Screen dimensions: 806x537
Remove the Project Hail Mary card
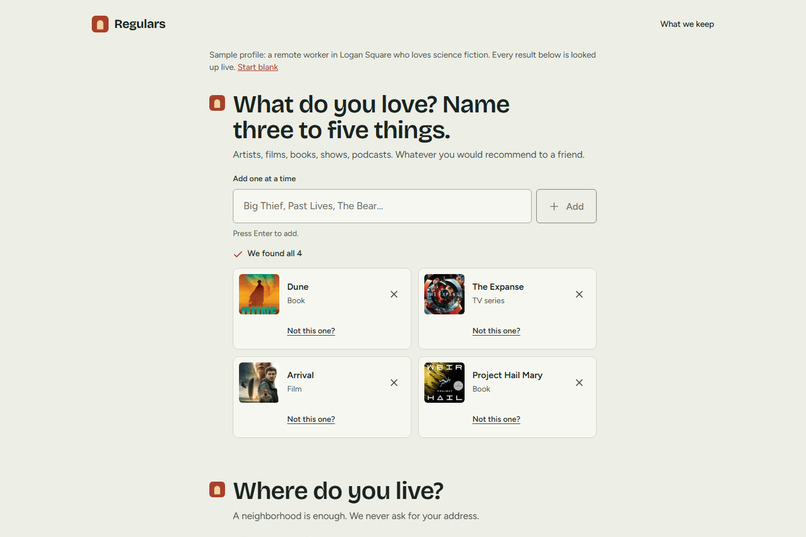[579, 383]
